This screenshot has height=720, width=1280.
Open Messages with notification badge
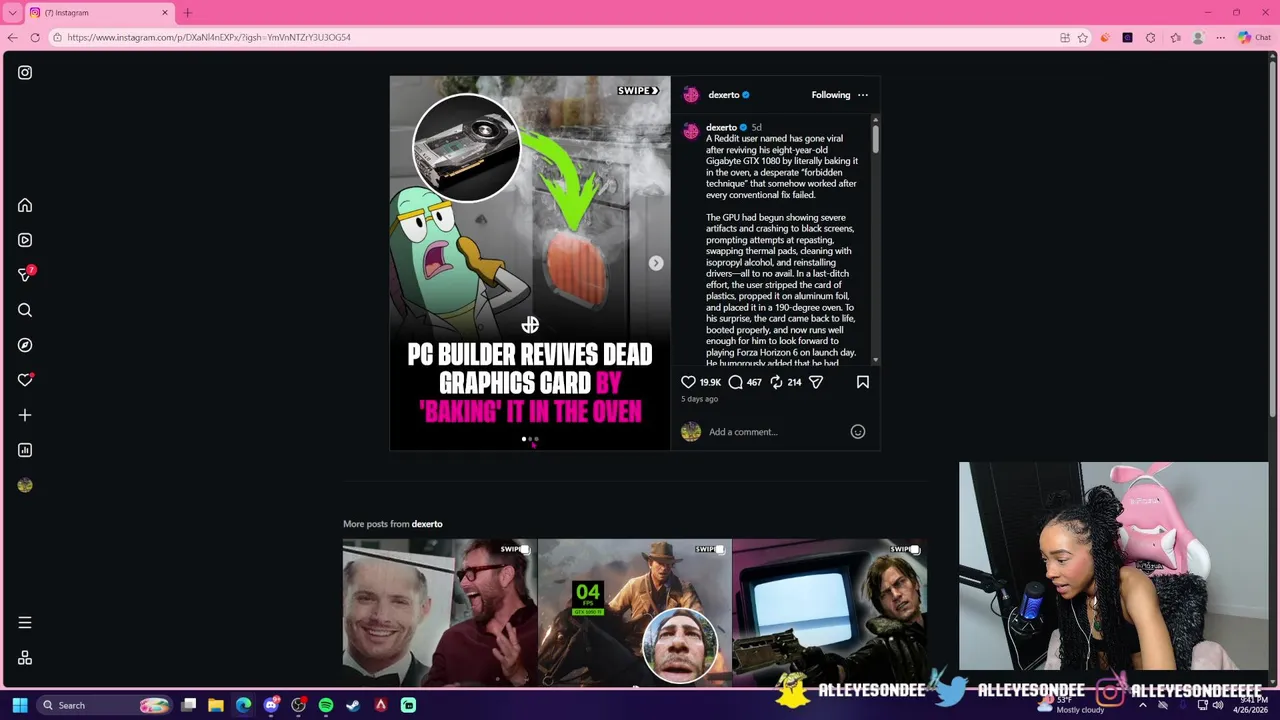(x=26, y=274)
